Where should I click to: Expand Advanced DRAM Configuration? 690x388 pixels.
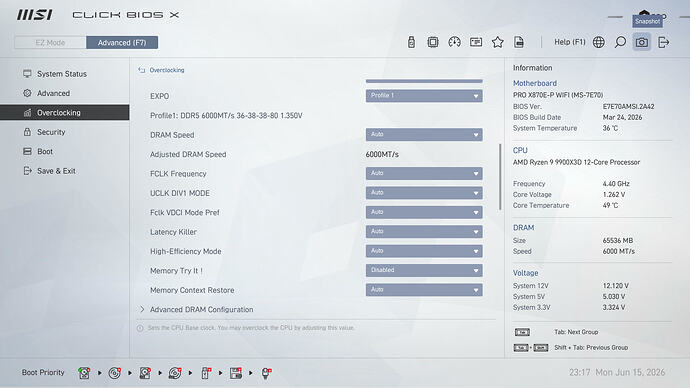pyautogui.click(x=202, y=310)
